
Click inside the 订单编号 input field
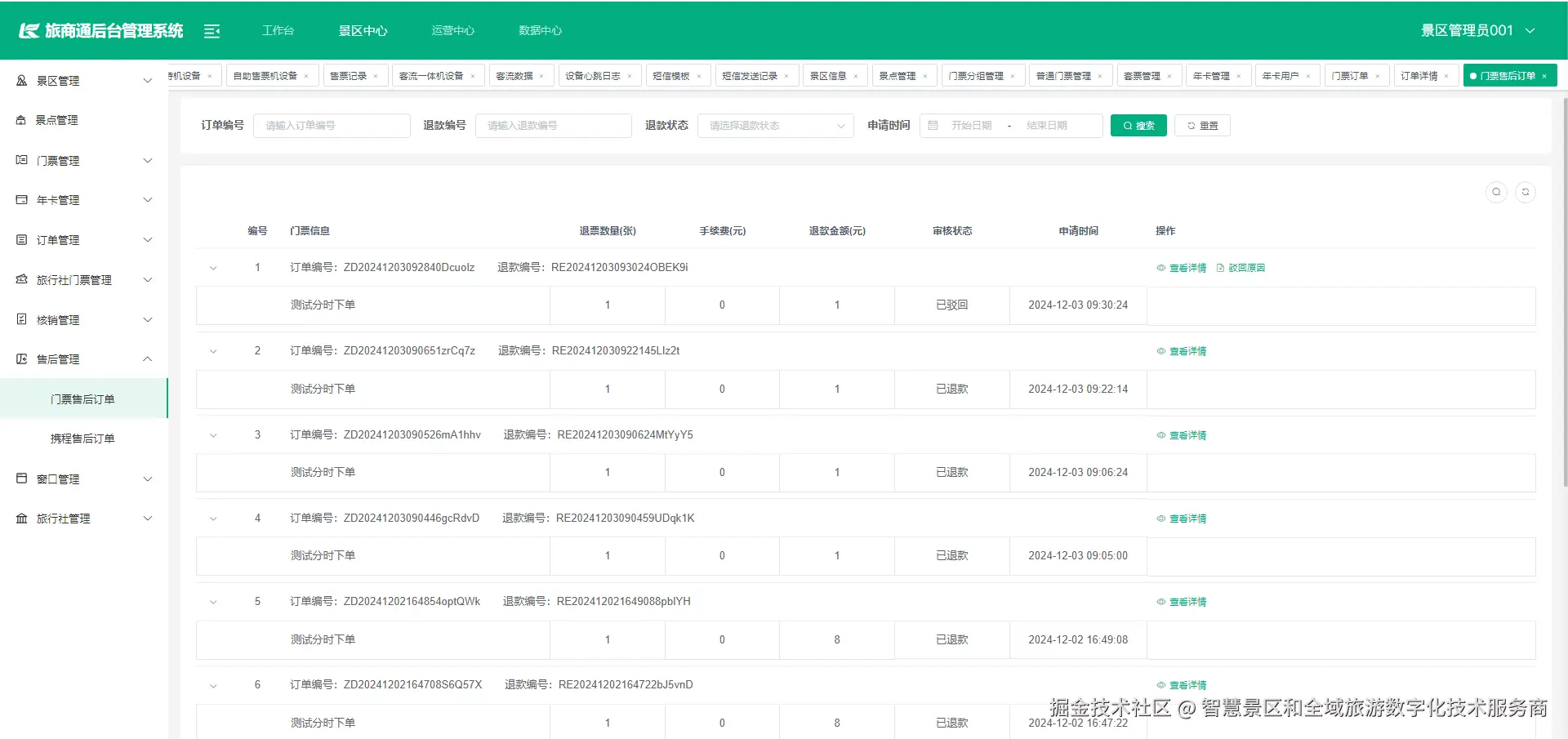click(x=332, y=125)
